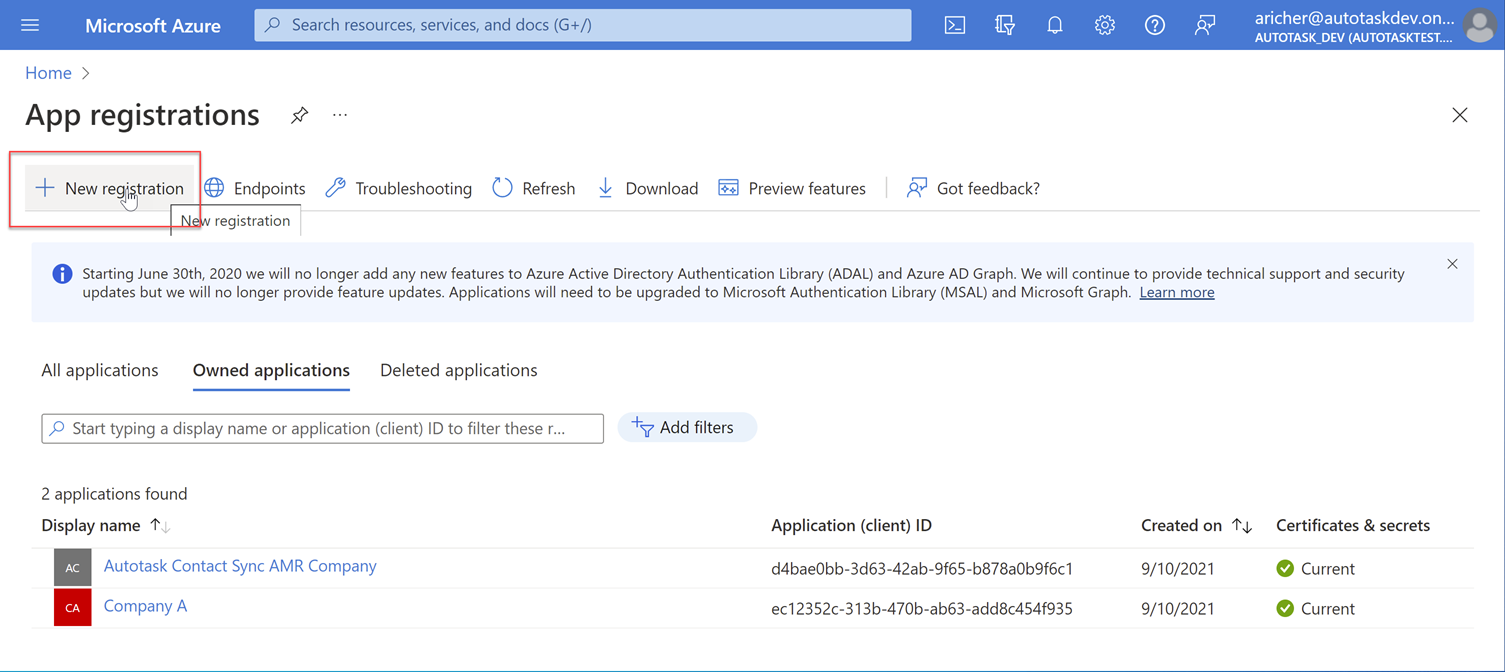Sort by Display name column arrows
The height and width of the screenshot is (672, 1505).
pyautogui.click(x=160, y=526)
